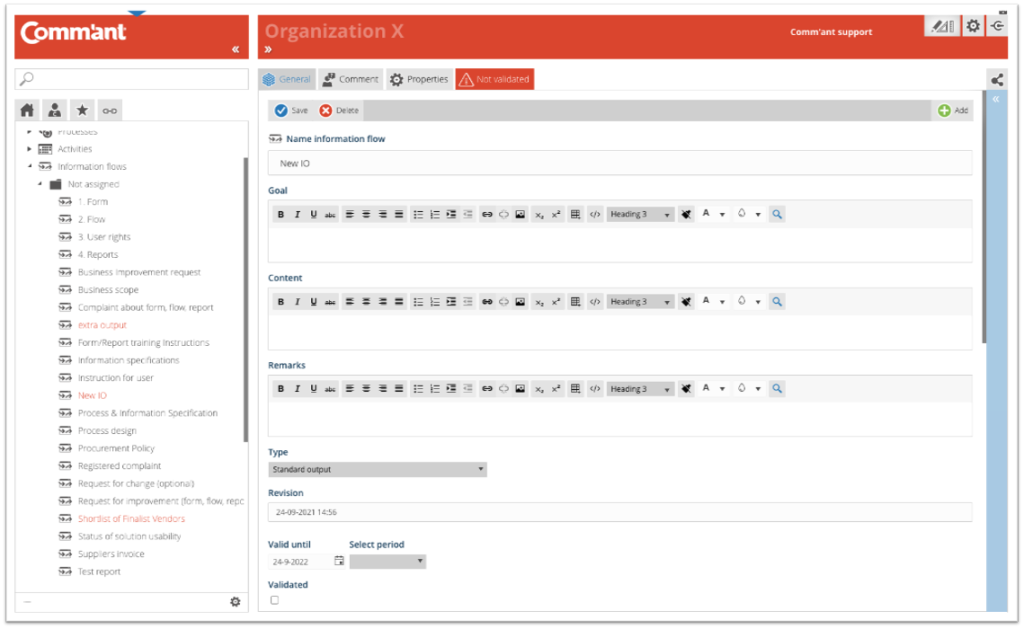Apply italic formatting in the Remarks editor
This screenshot has height=629, width=1024.
click(296, 388)
